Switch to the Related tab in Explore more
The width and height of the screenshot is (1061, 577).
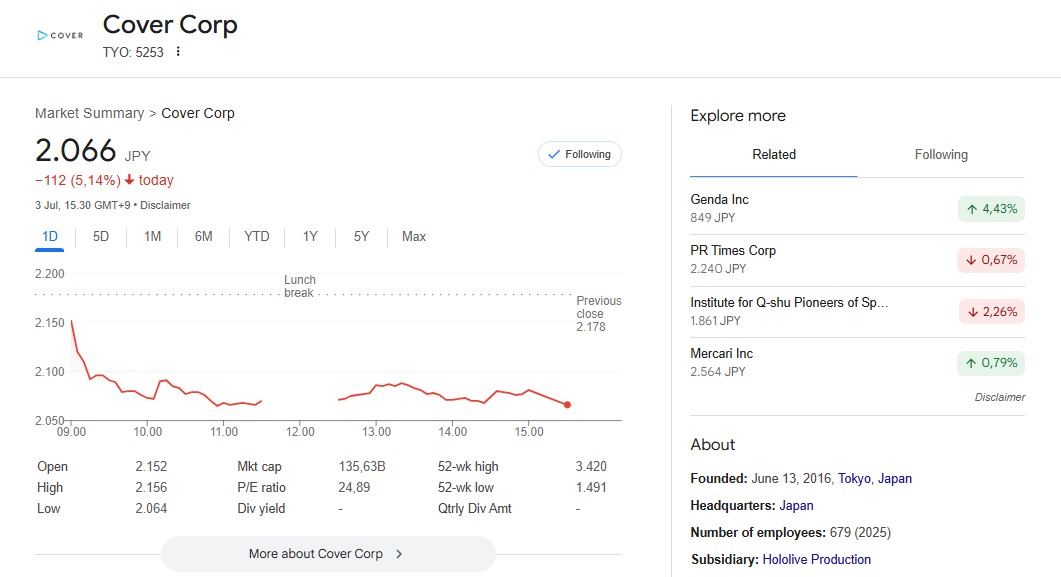click(x=773, y=155)
